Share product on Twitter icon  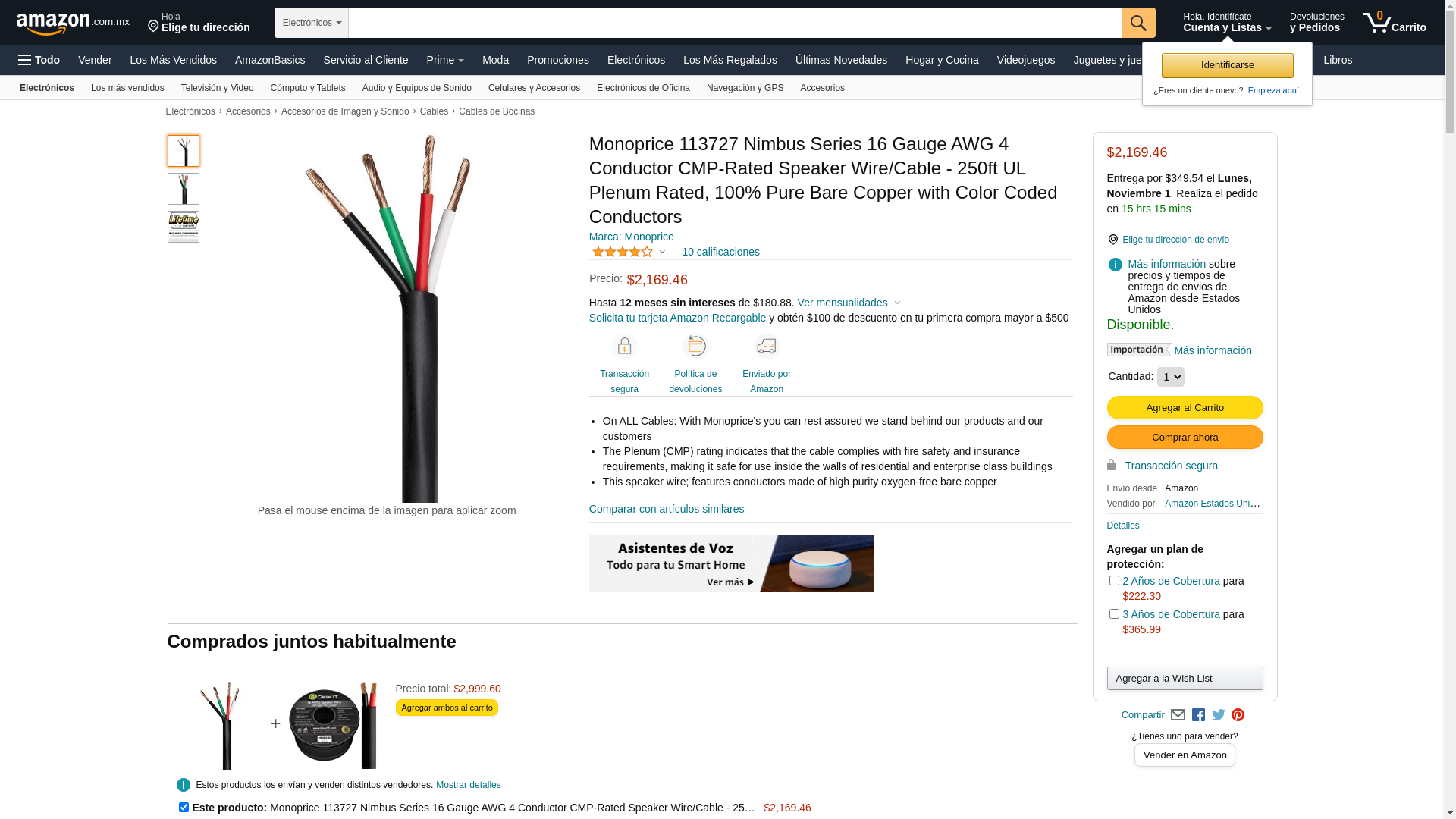coord(1219,715)
